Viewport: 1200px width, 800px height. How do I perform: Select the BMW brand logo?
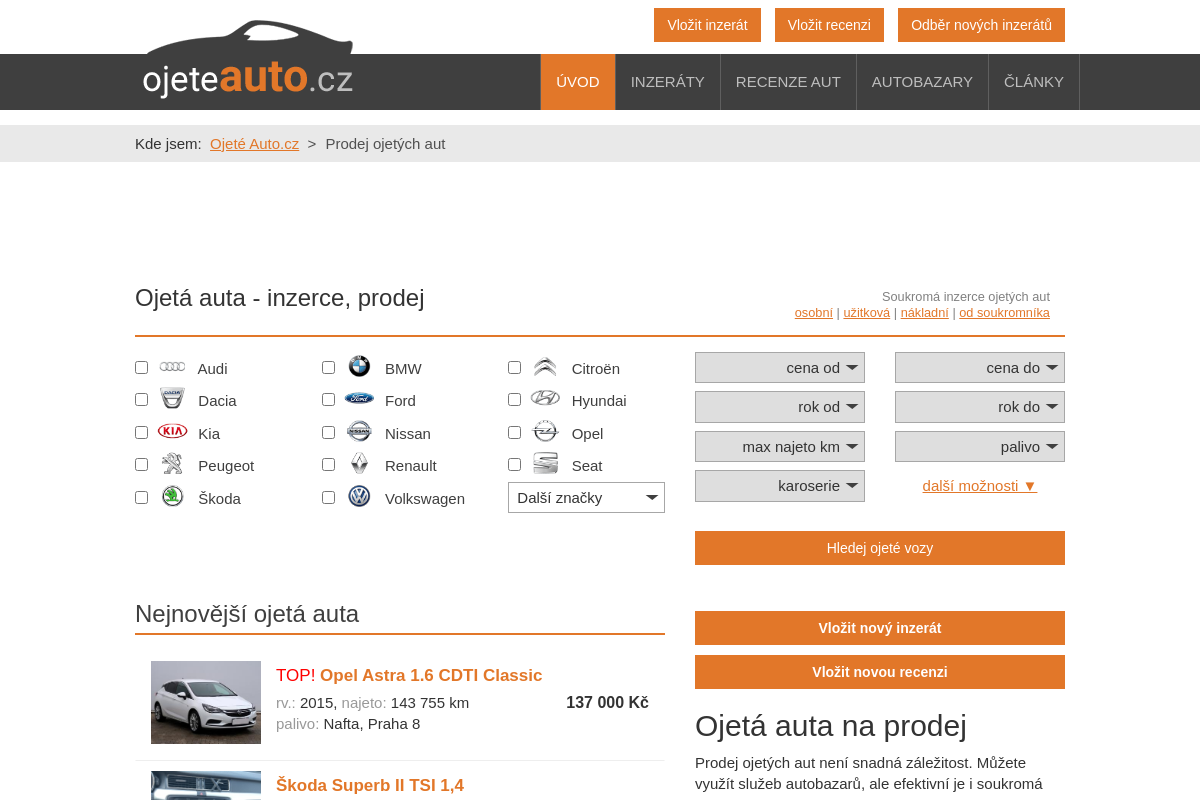point(359,367)
